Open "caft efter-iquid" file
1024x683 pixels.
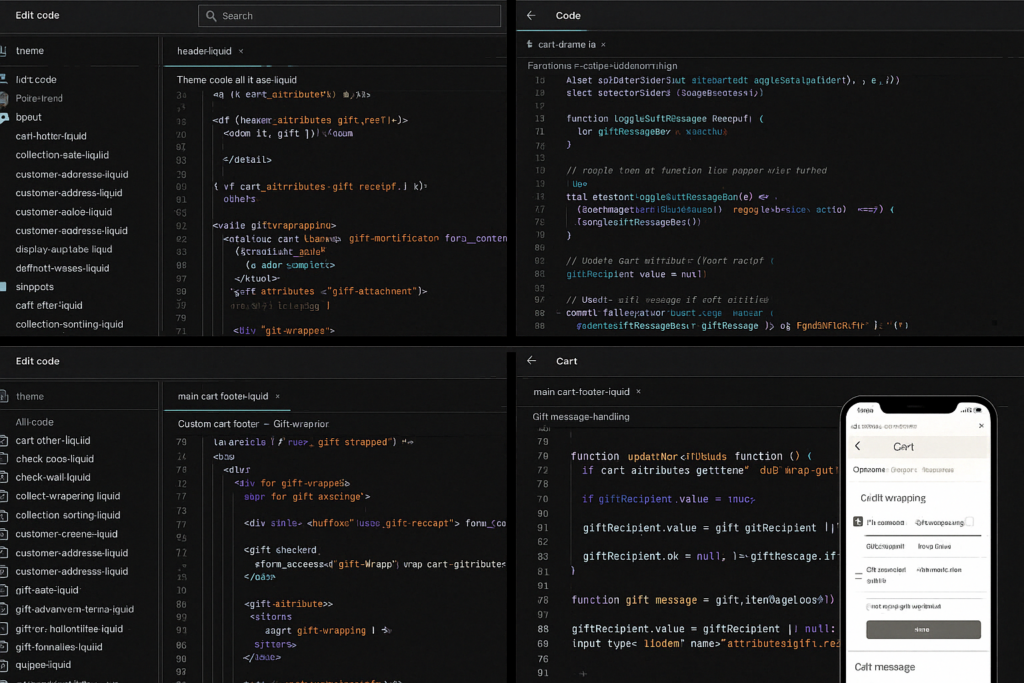click(49, 306)
